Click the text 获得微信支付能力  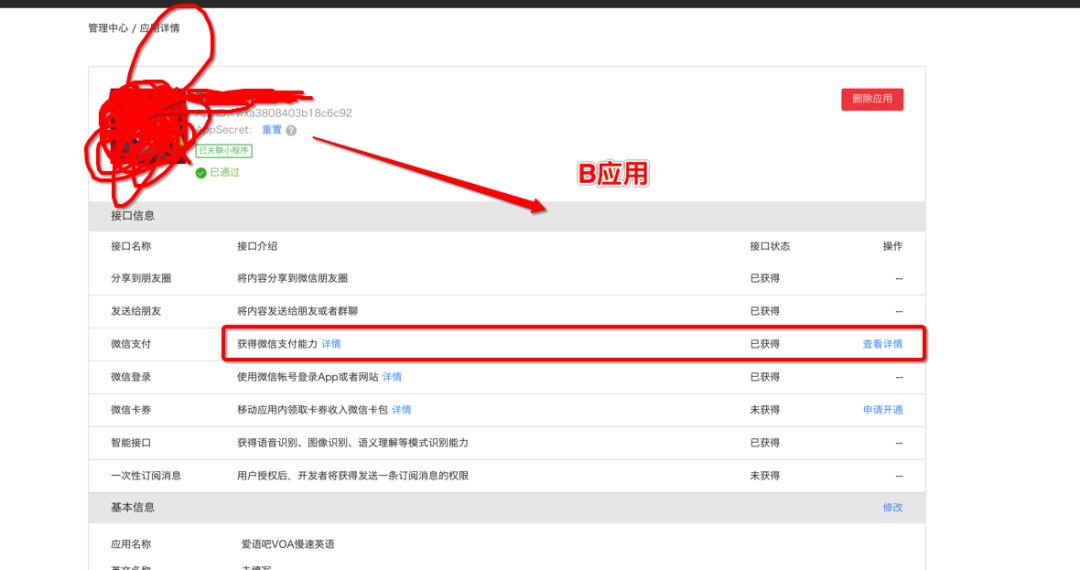coord(278,344)
